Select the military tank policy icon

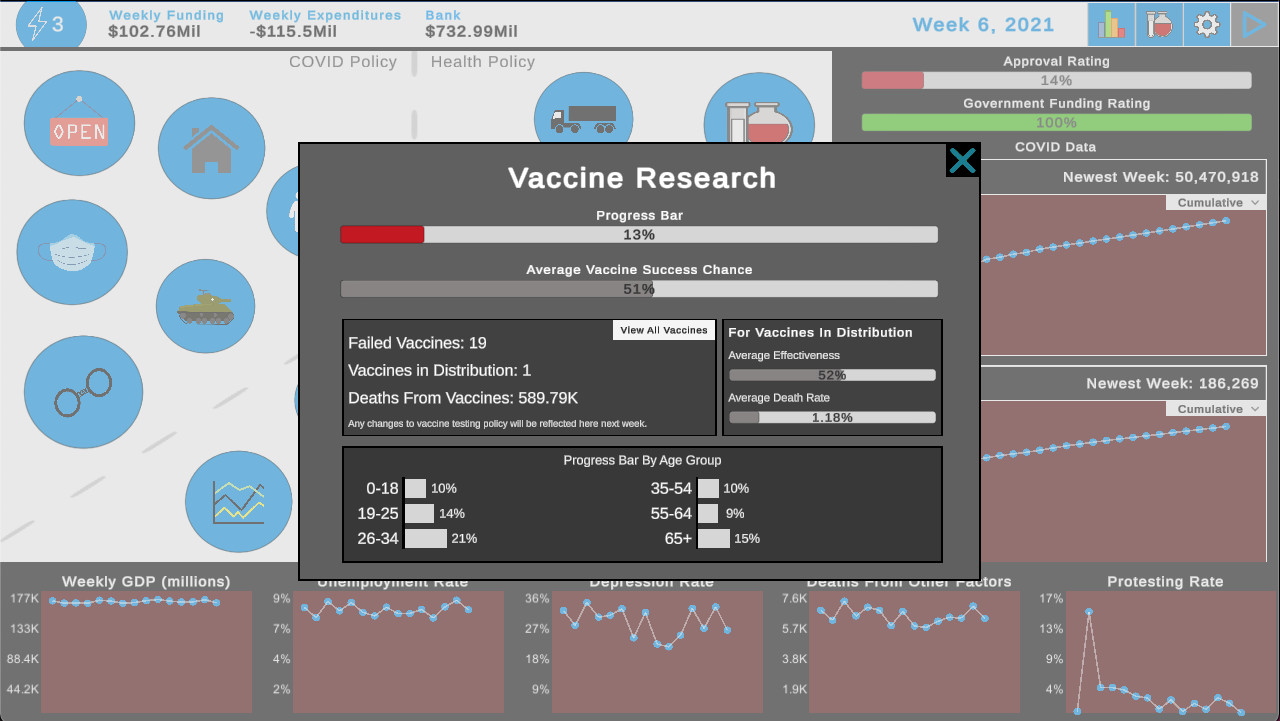205,306
